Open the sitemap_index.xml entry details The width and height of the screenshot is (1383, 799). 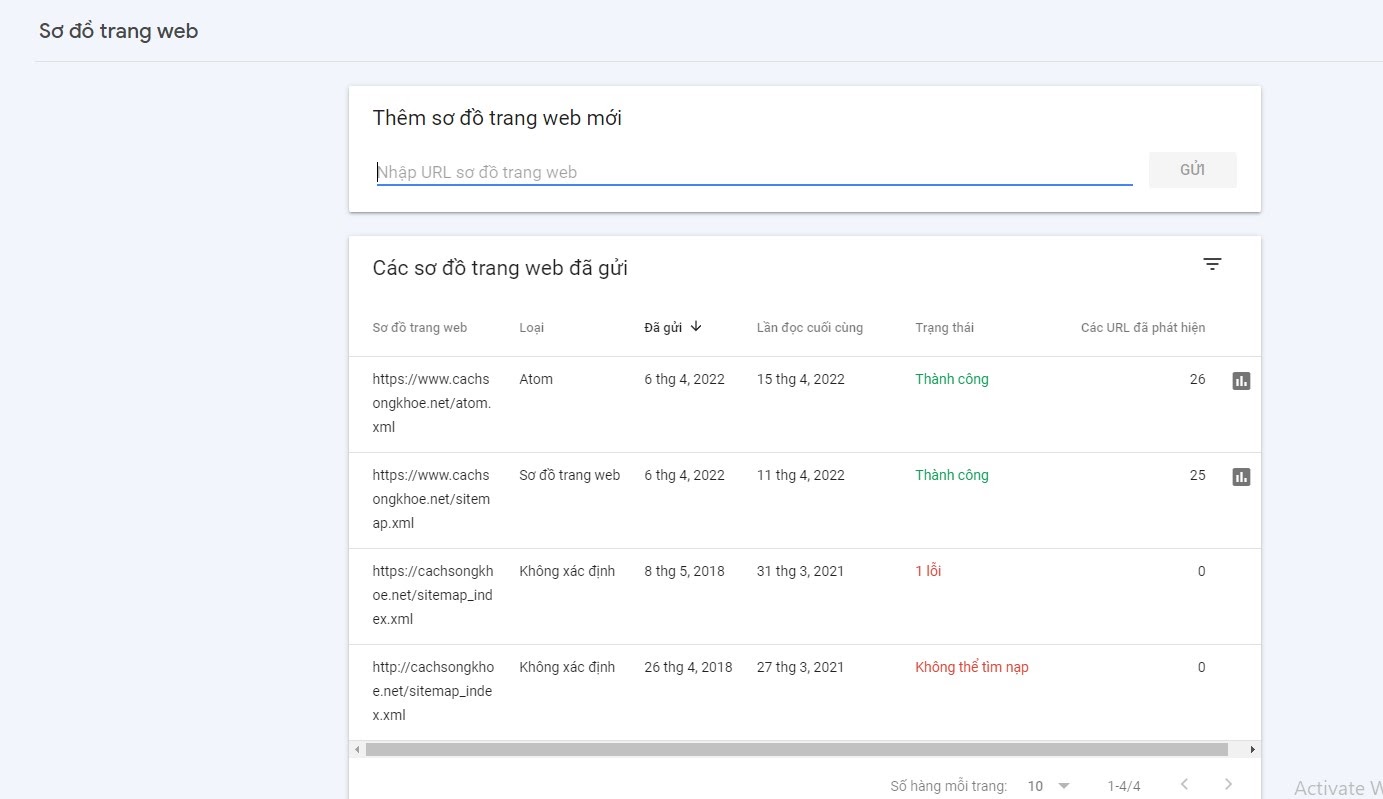coord(433,594)
